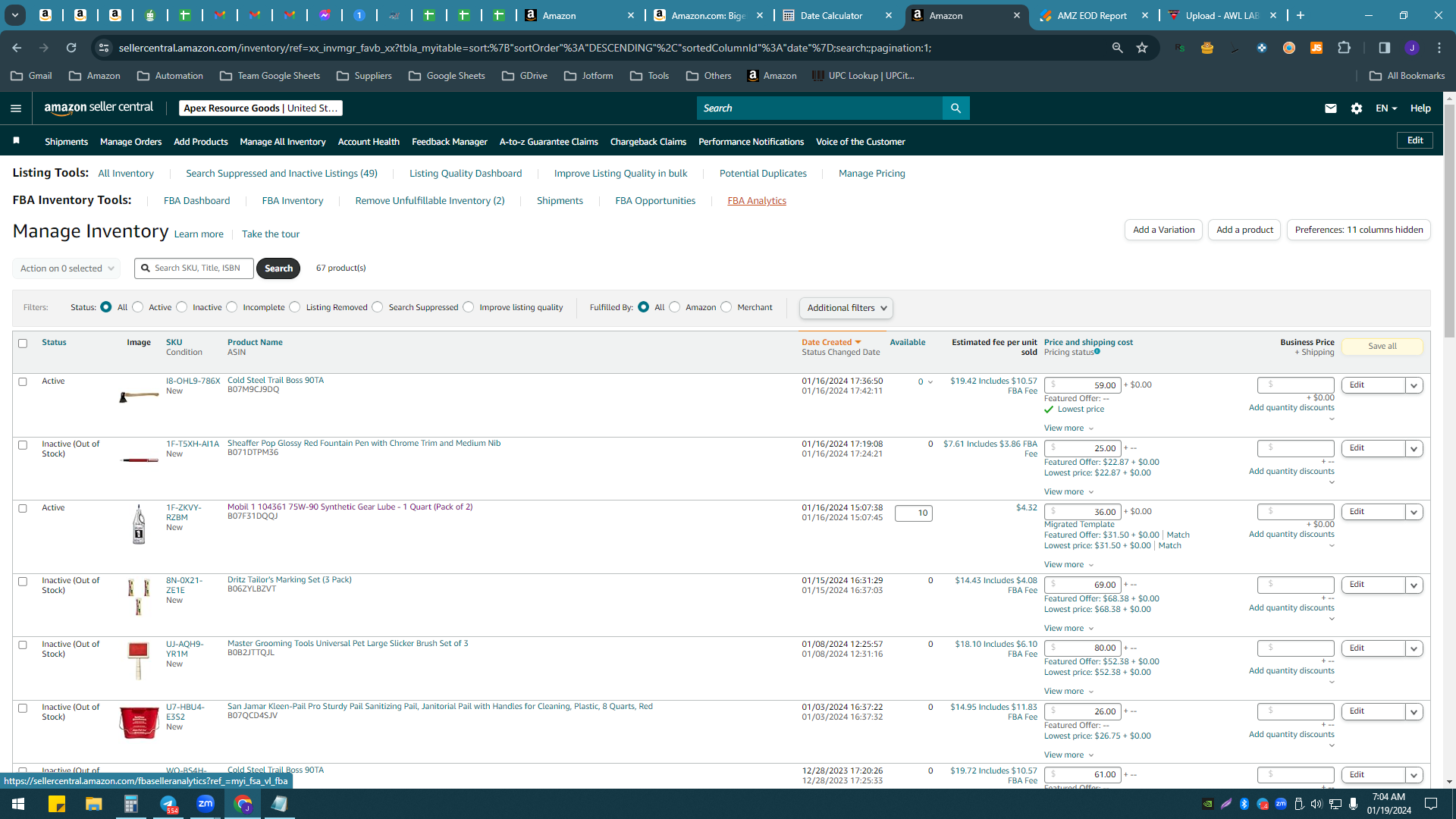Go to Voice of the Customer
This screenshot has width=1456, height=819.
point(860,142)
